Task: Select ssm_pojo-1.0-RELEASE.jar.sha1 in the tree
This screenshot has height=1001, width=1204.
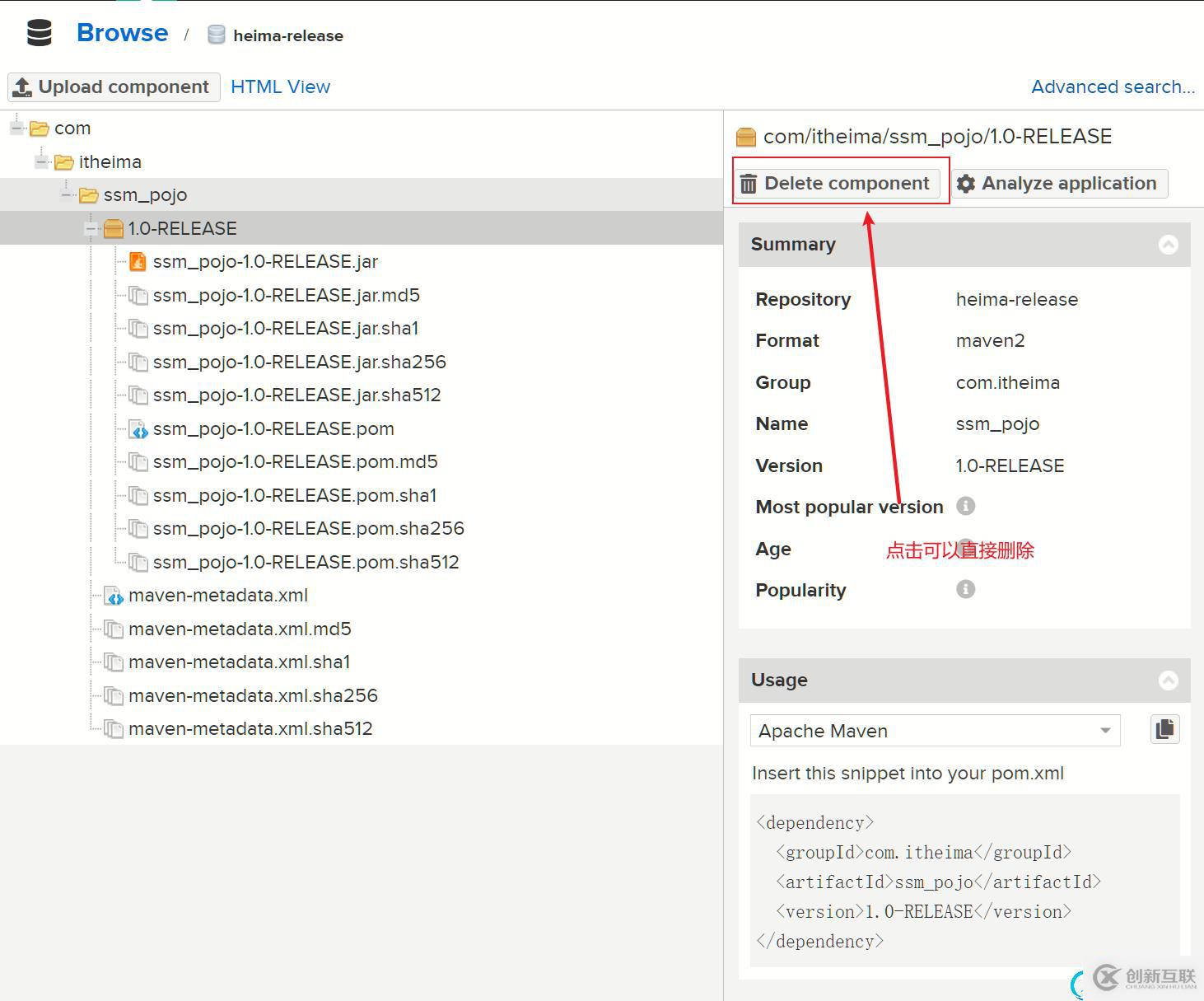Action: click(x=285, y=329)
